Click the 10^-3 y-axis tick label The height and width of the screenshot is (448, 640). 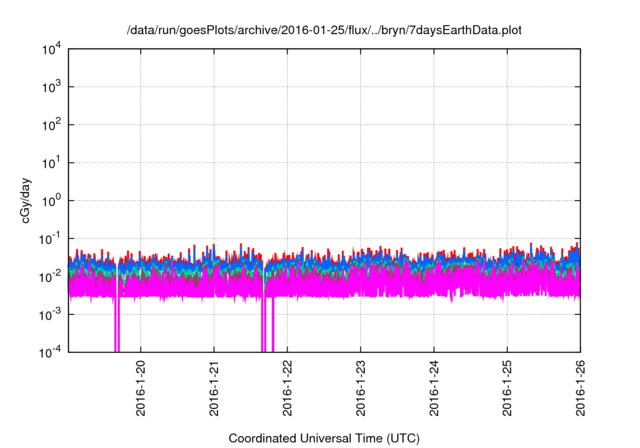pyautogui.click(x=50, y=315)
